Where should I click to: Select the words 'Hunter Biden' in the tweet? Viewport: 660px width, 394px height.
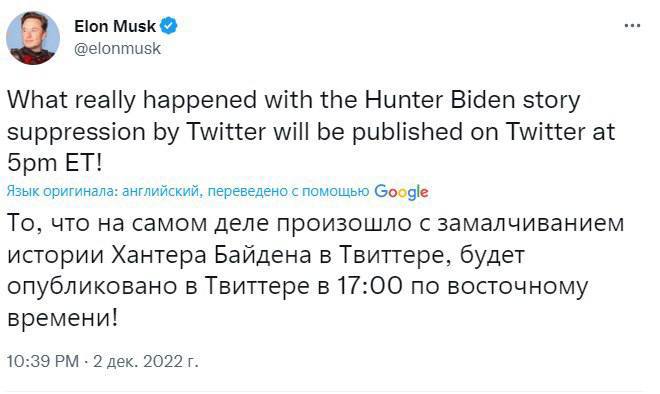pos(440,100)
